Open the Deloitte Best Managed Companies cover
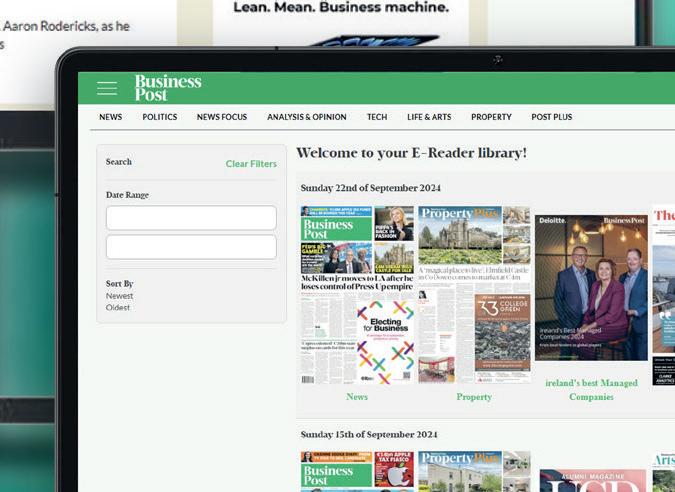 click(591, 288)
